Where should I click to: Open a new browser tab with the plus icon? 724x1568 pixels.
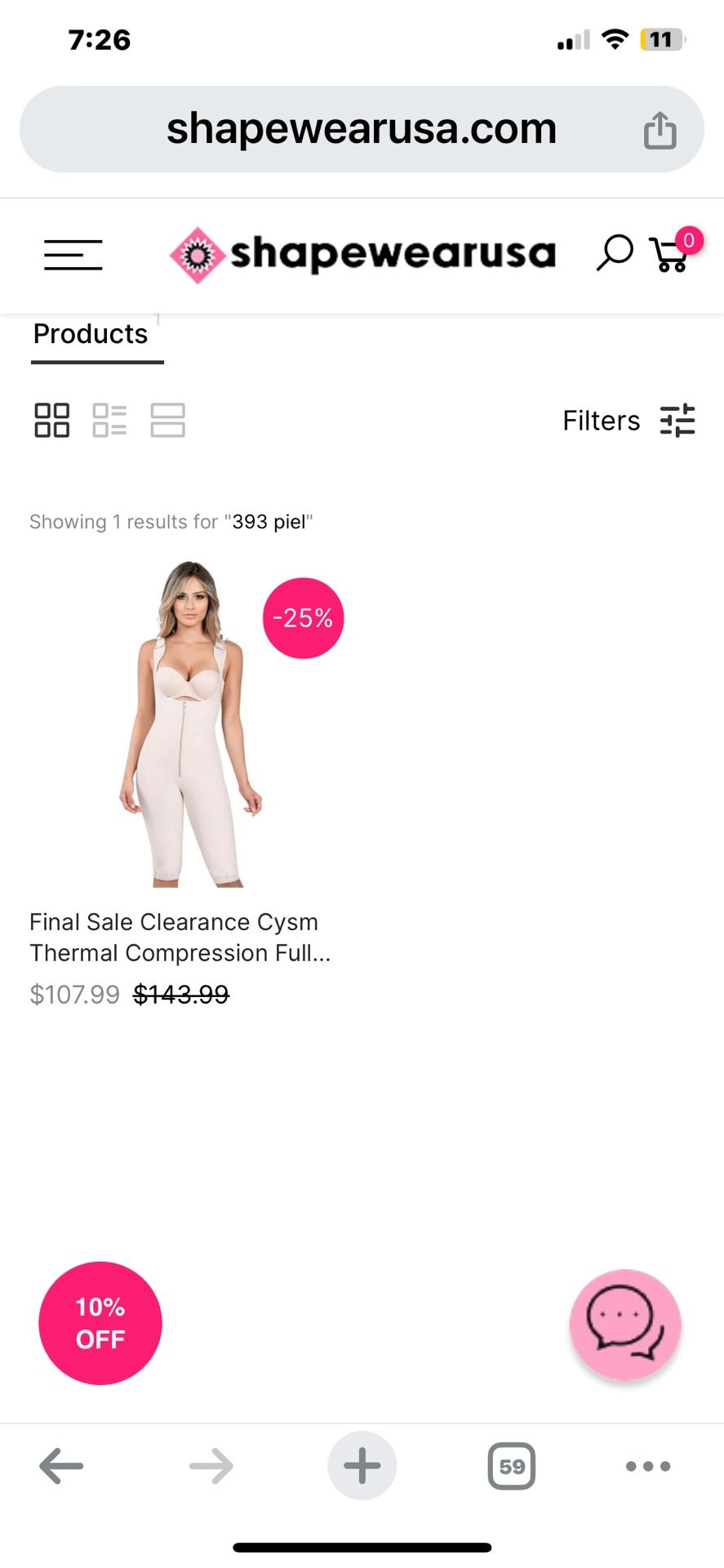point(362,1466)
